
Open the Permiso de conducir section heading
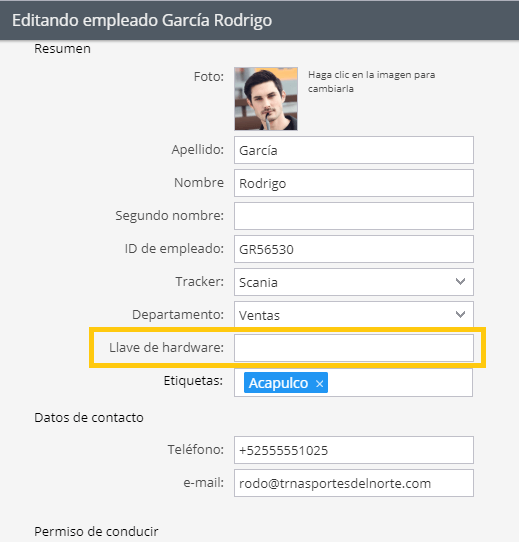point(96,531)
